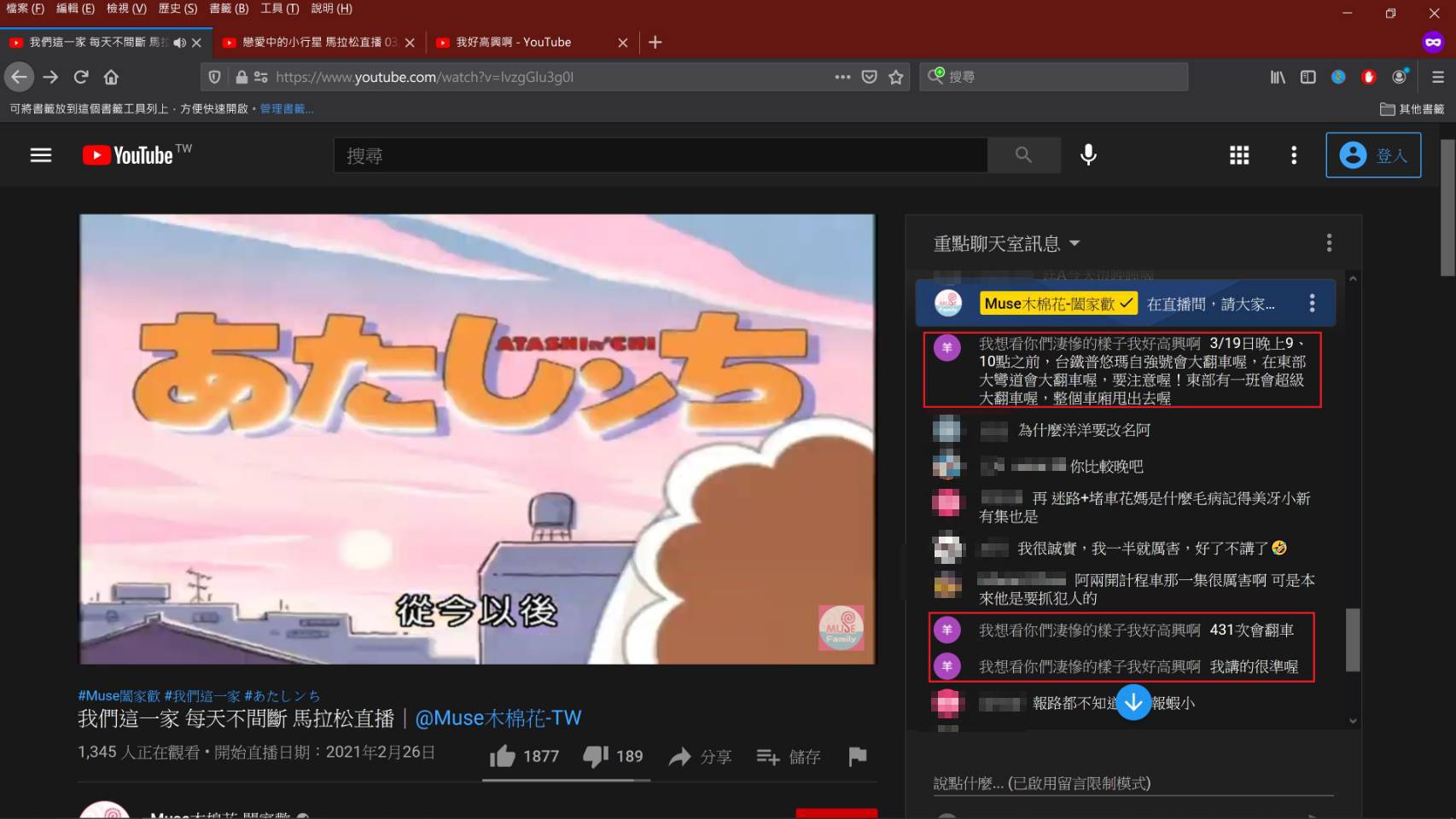Open the YouTube apps grid
The height and width of the screenshot is (819, 1456).
1239,155
